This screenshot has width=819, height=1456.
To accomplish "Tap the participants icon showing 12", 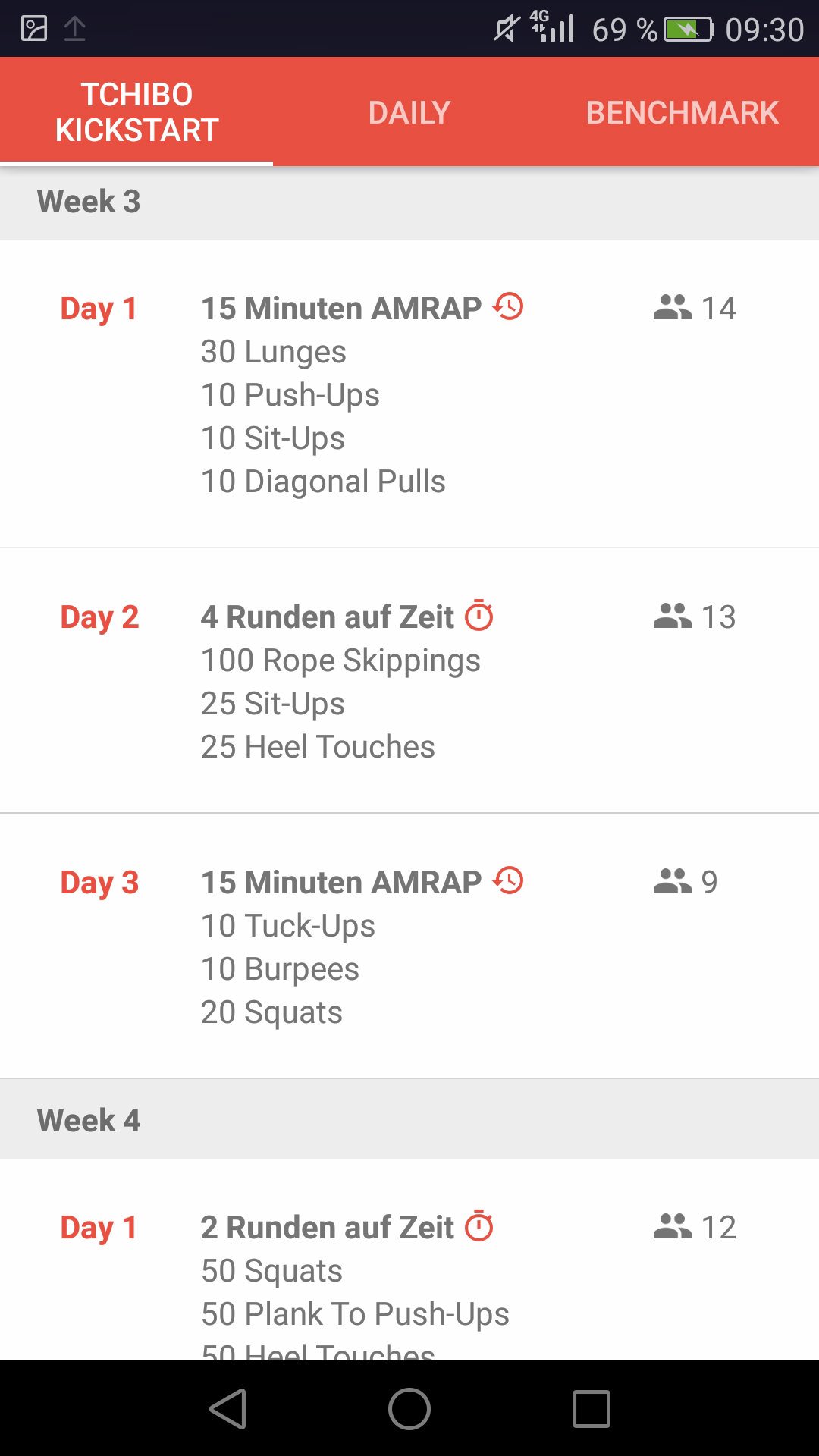I will click(672, 1226).
